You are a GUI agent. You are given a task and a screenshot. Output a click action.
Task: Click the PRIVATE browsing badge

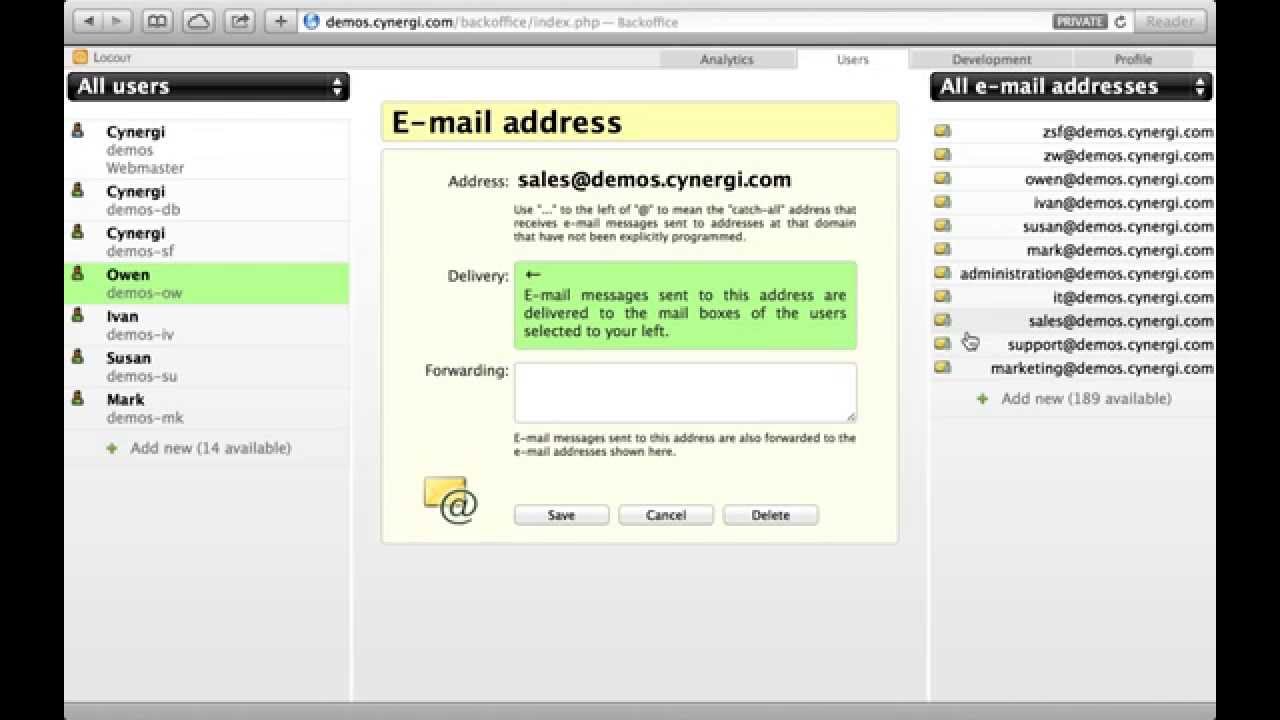(1080, 21)
